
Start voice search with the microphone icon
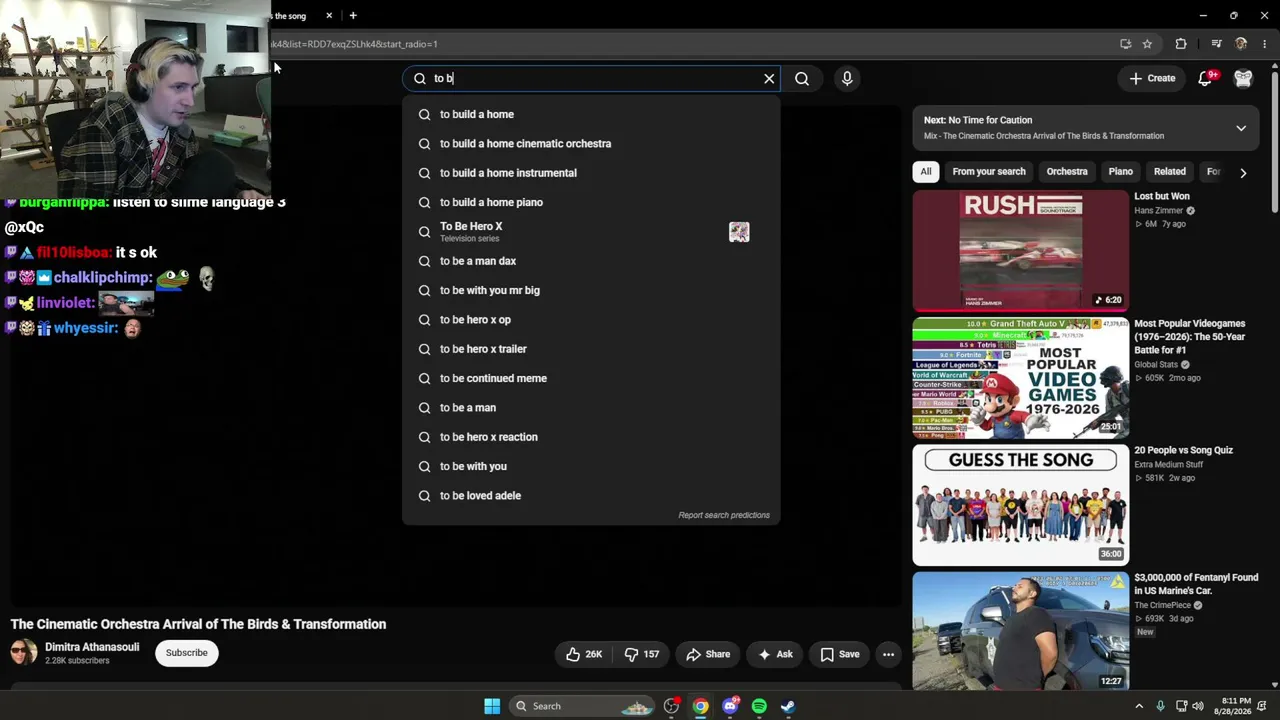point(847,78)
